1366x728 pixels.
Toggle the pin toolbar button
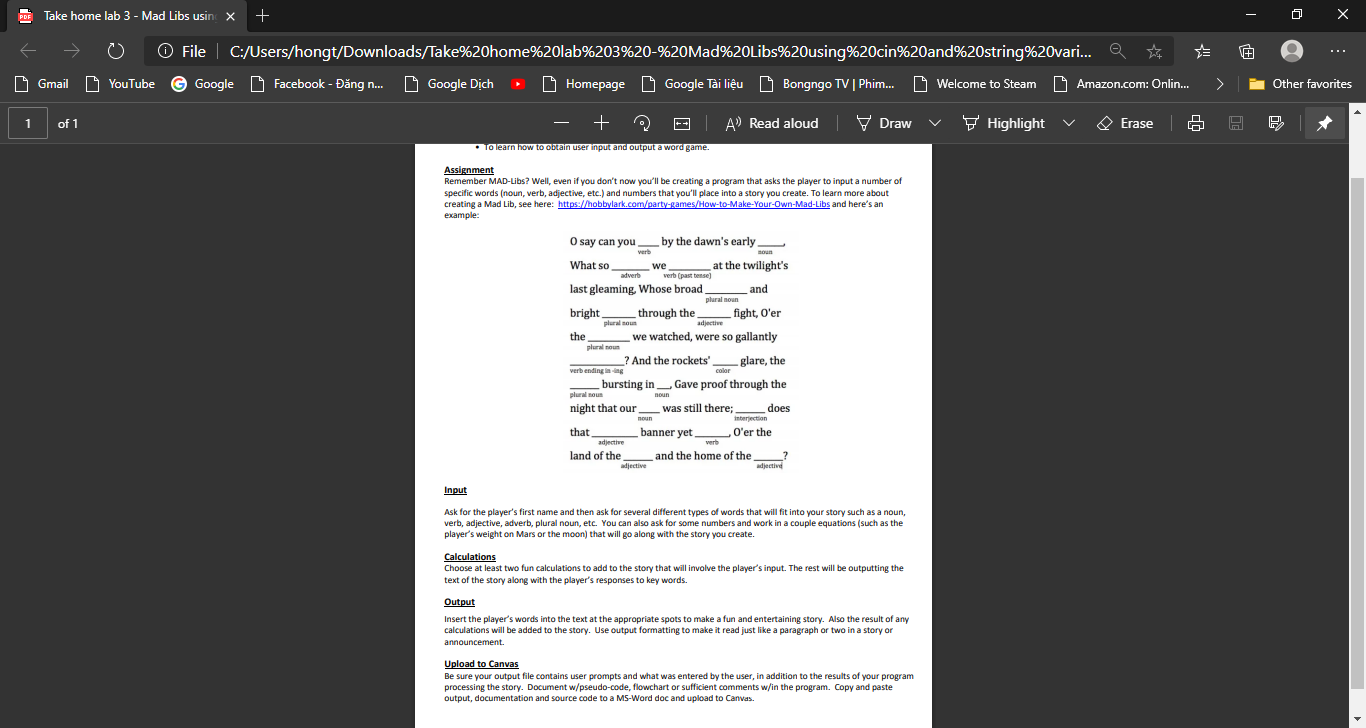click(1324, 123)
